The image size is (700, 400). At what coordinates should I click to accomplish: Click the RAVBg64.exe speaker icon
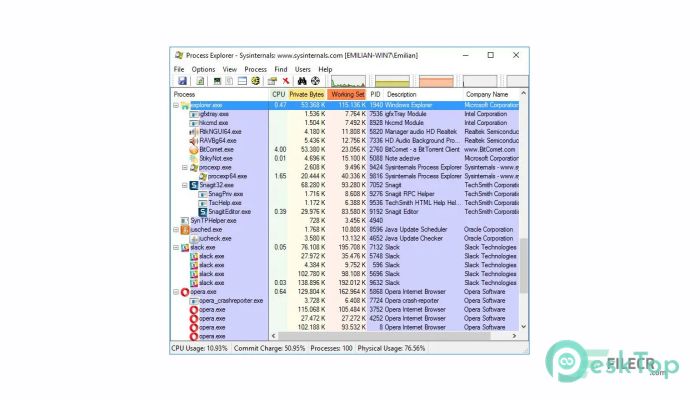click(x=194, y=141)
